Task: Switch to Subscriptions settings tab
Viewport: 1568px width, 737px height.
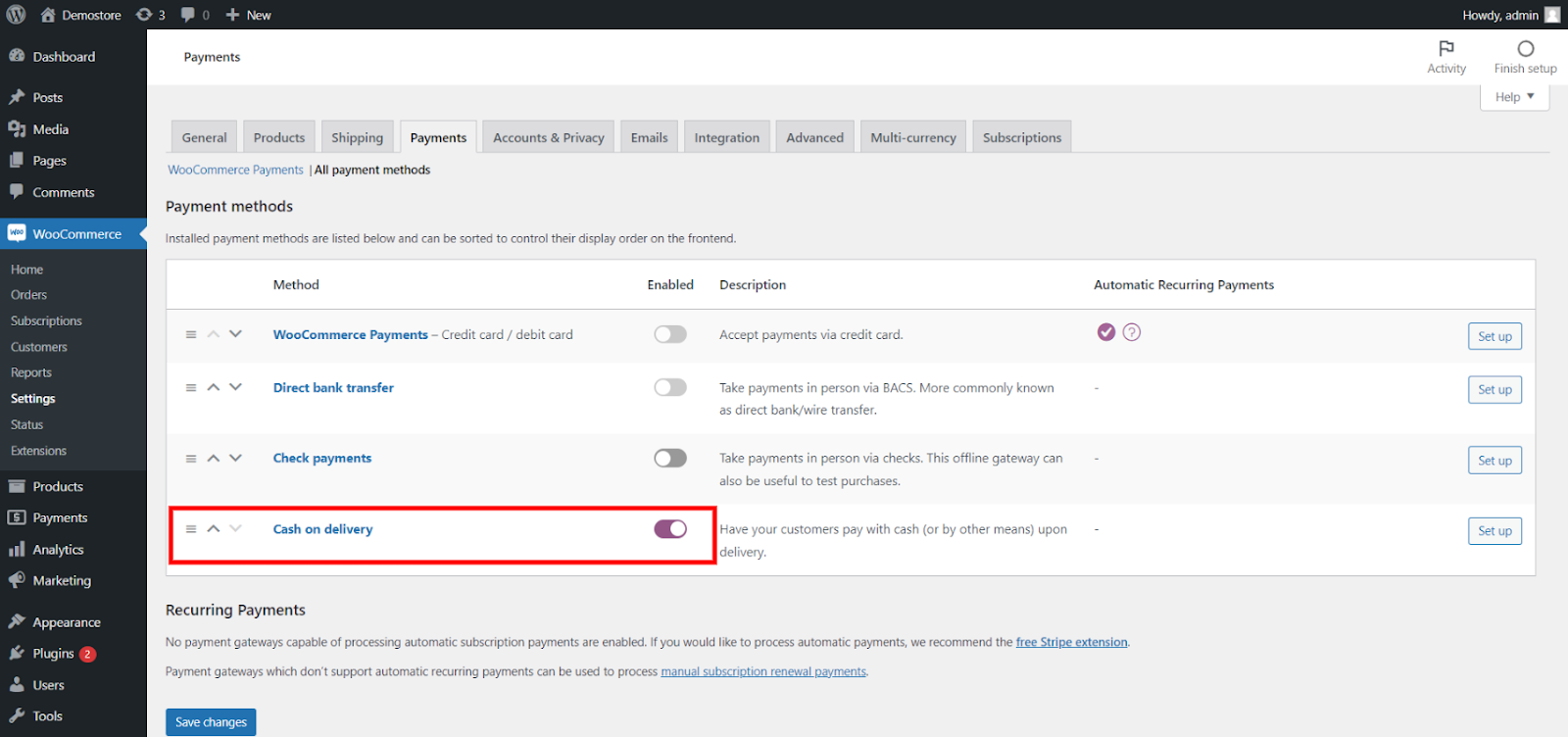Action: coord(1022,137)
